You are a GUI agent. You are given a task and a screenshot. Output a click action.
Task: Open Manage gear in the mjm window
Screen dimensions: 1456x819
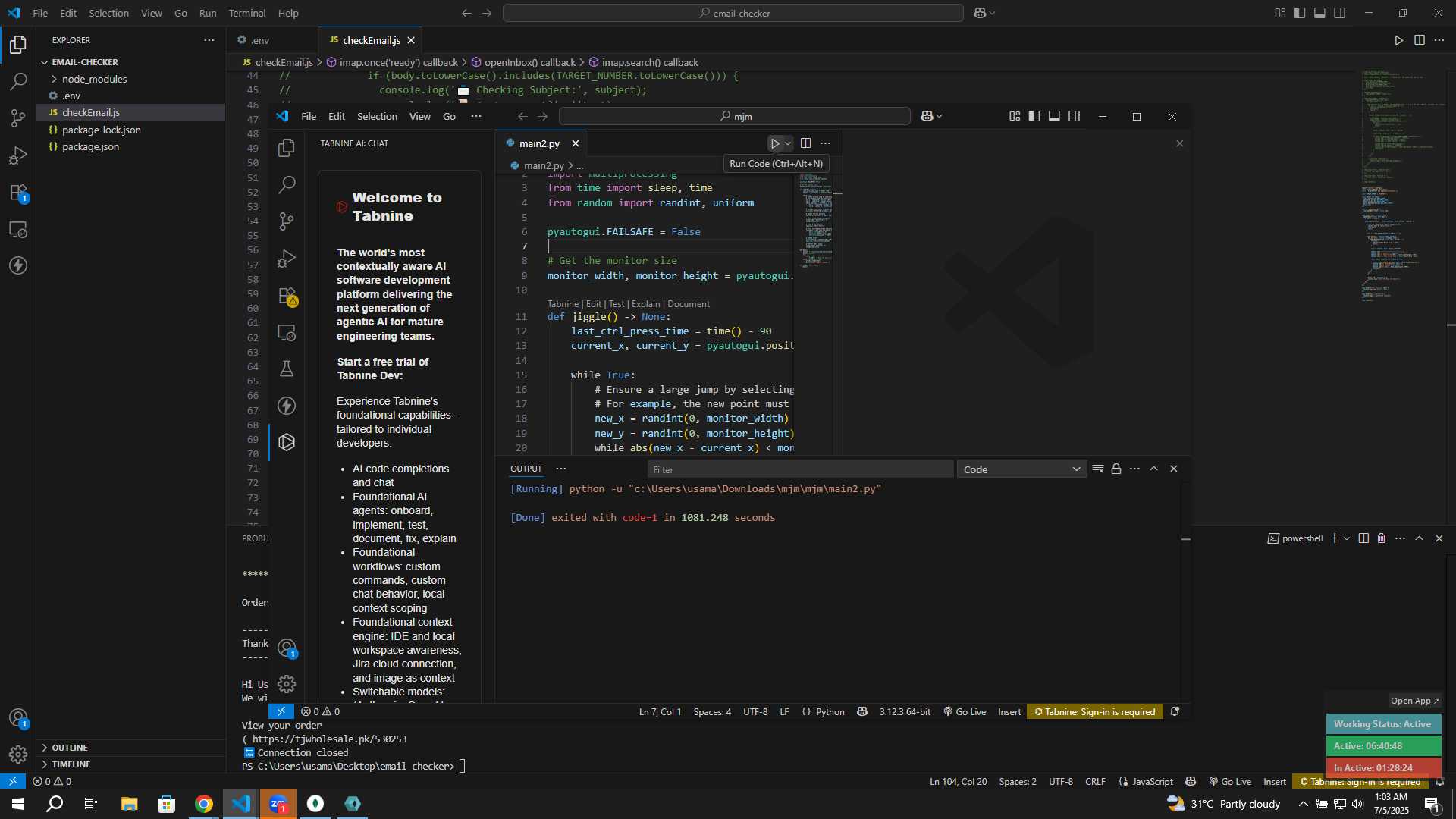tap(287, 684)
